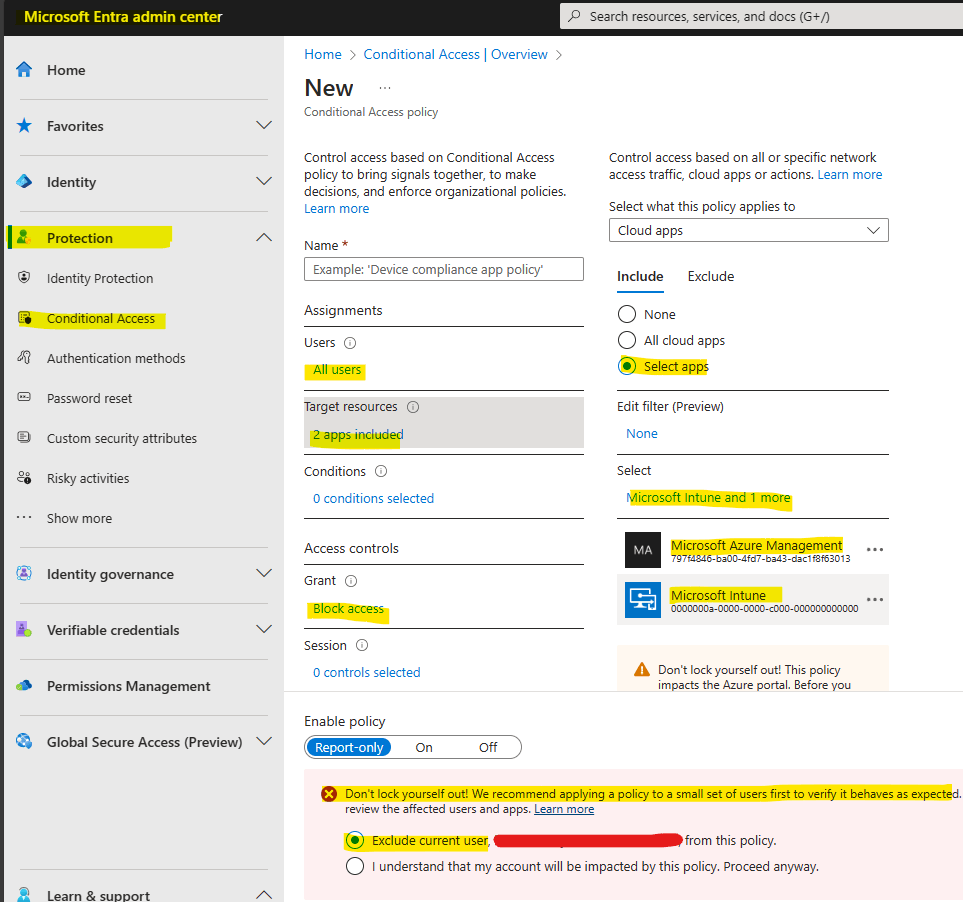Open Risky activities menu item
The height and width of the screenshot is (902, 963).
(x=88, y=478)
